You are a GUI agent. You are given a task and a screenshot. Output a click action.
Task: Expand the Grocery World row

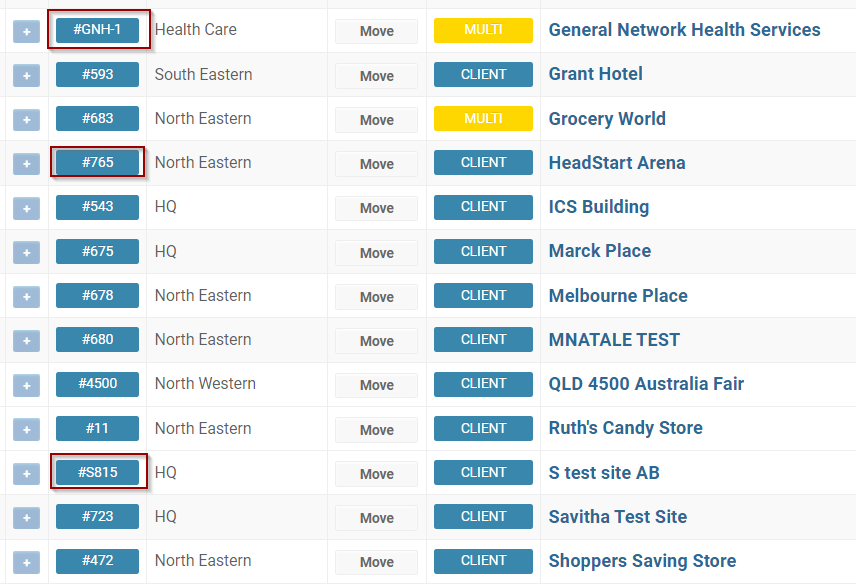[26, 120]
